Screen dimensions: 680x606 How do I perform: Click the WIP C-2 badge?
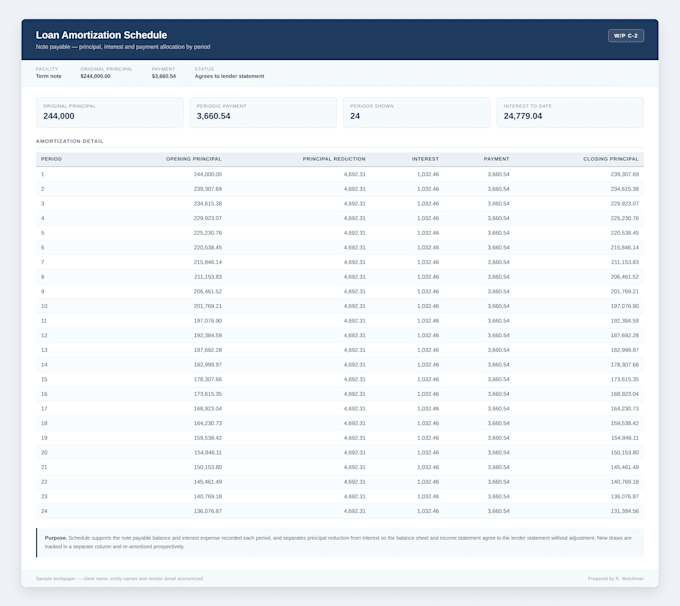626,36
